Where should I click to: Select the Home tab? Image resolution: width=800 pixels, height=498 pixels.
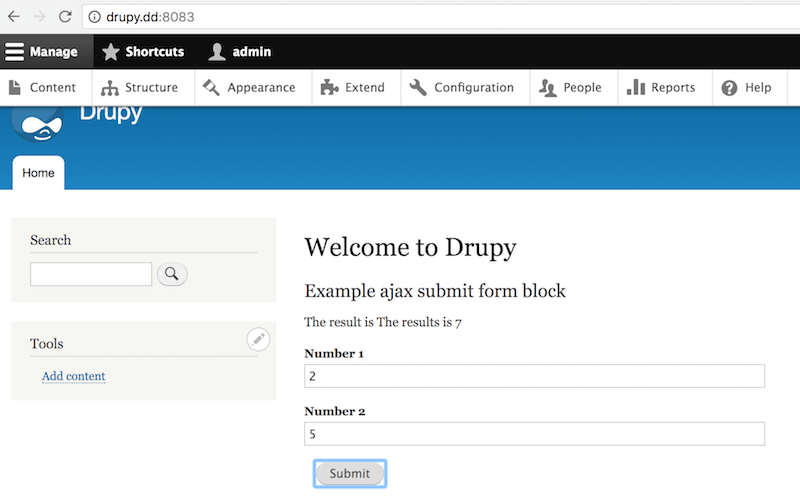38,173
